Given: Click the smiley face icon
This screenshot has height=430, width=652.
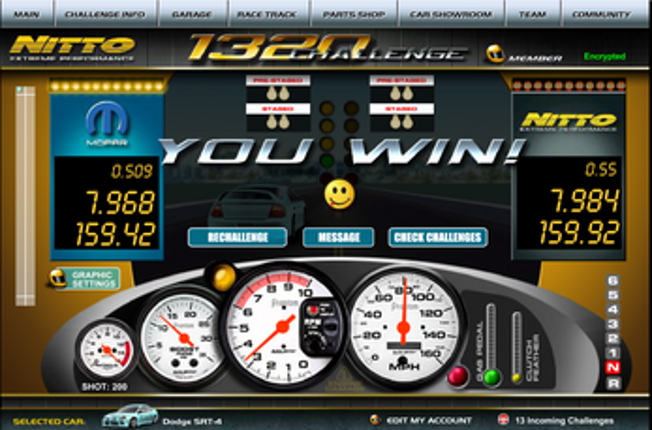Looking at the screenshot, I should click(340, 194).
